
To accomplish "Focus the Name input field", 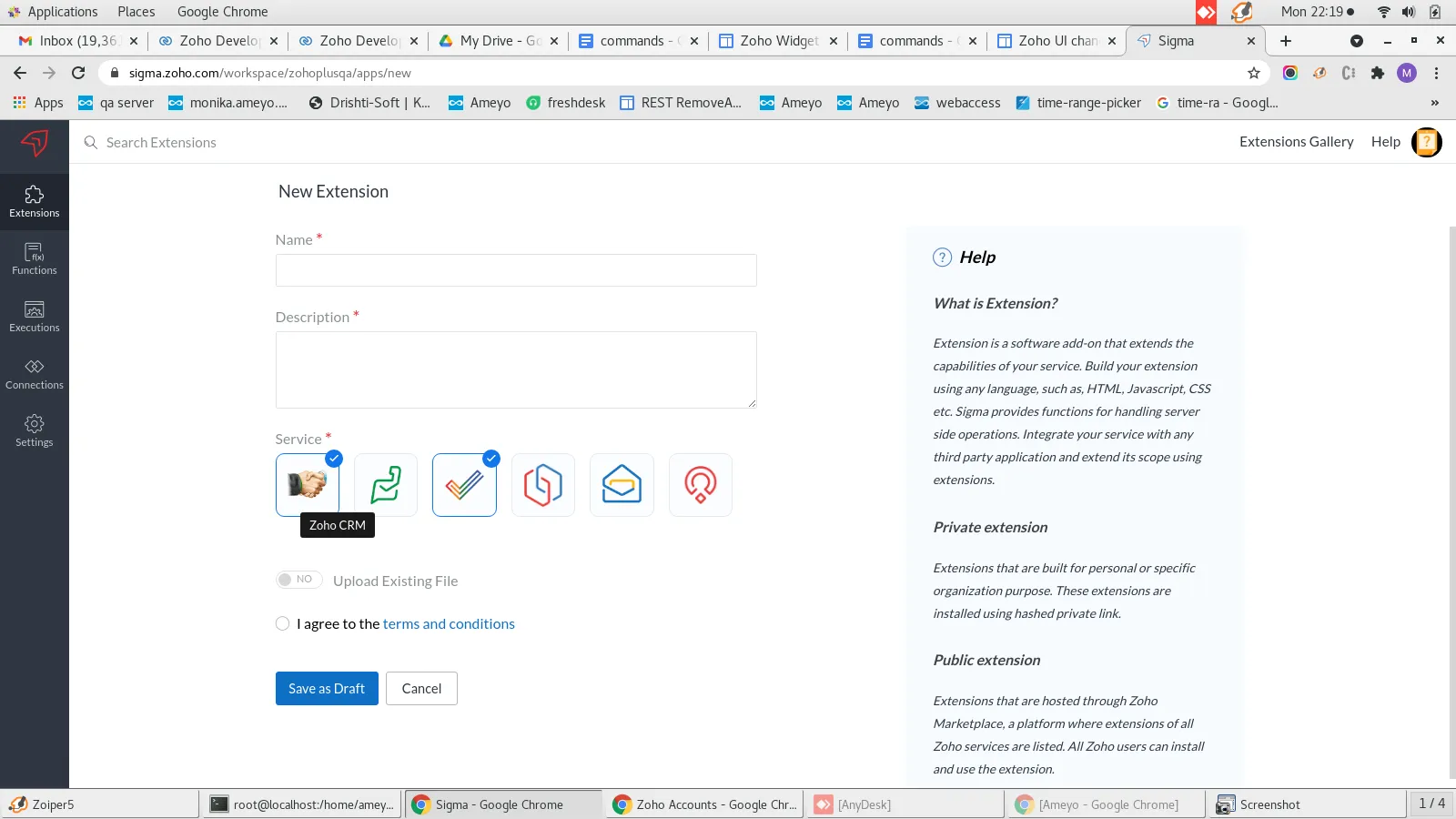I will (x=516, y=270).
